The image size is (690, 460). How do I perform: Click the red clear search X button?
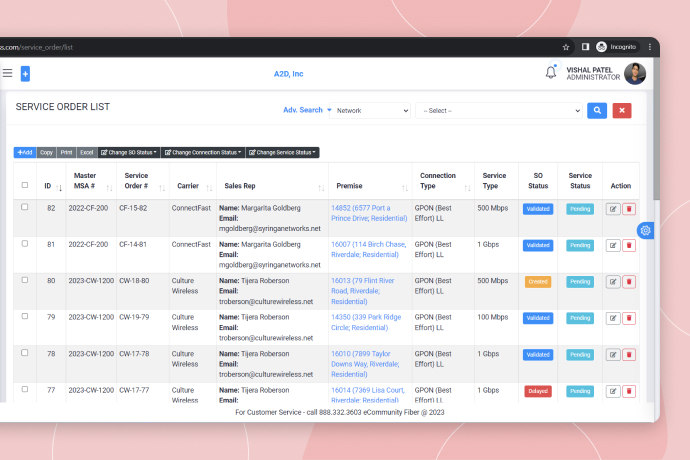point(622,110)
